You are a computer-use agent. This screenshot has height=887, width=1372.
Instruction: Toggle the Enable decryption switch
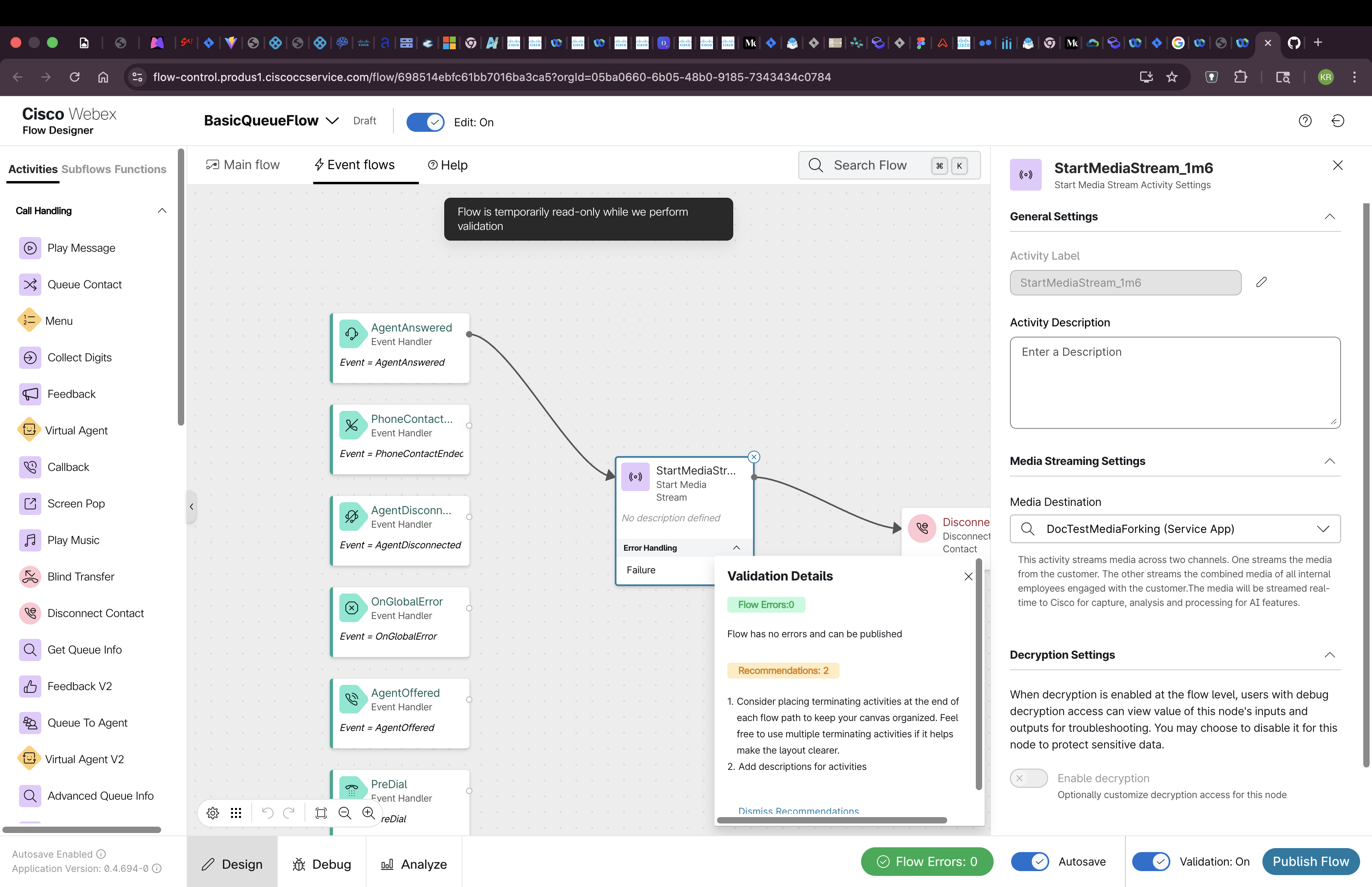pyautogui.click(x=1028, y=778)
